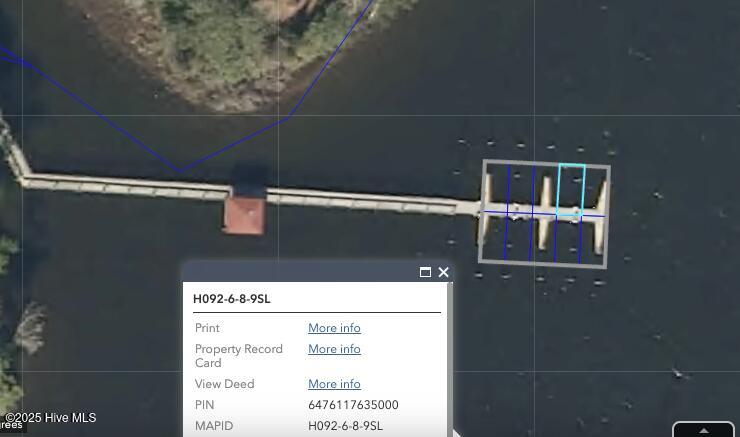Click the Hive MLS copyright text
The image size is (740, 437).
click(x=50, y=418)
